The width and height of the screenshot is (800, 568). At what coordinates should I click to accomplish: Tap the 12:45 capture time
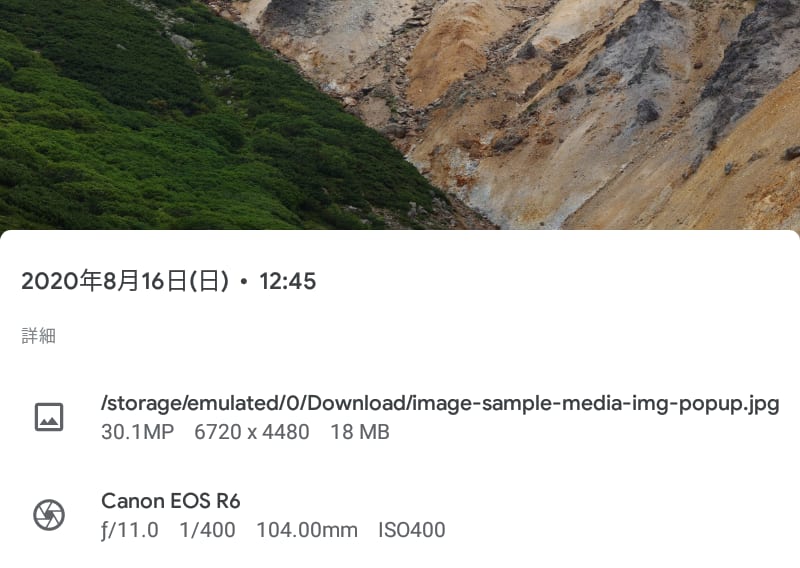coord(288,281)
